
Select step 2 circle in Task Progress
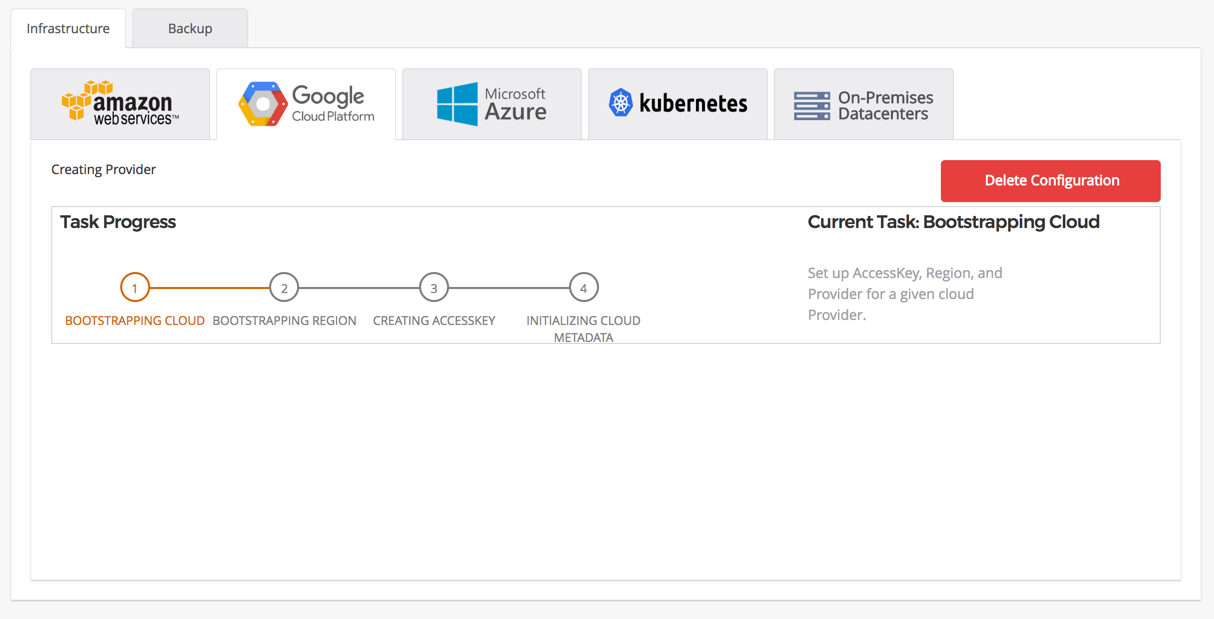pos(284,288)
